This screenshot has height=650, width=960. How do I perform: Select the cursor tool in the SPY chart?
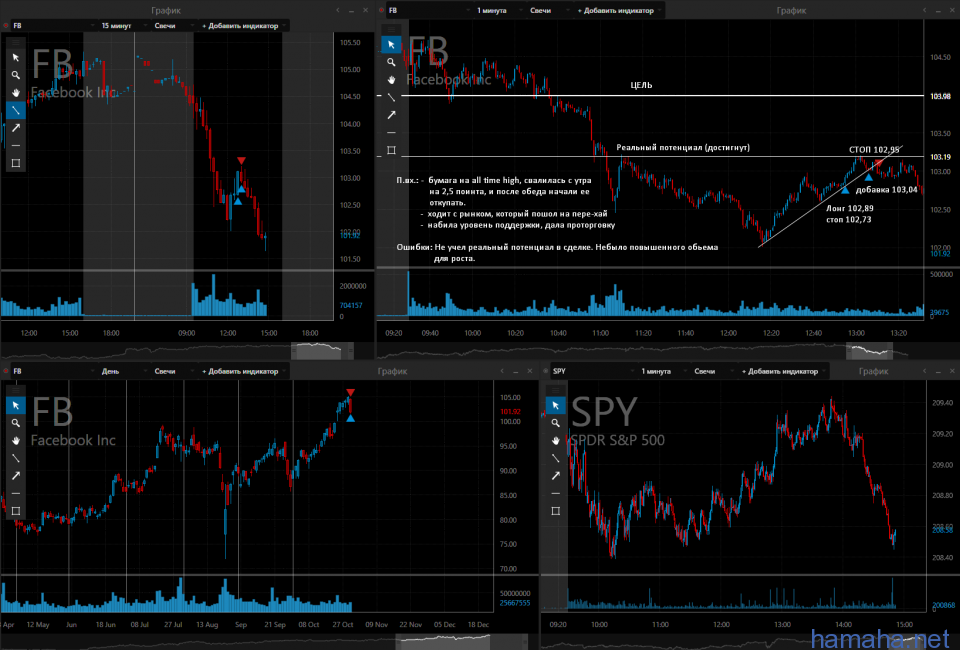(555, 405)
